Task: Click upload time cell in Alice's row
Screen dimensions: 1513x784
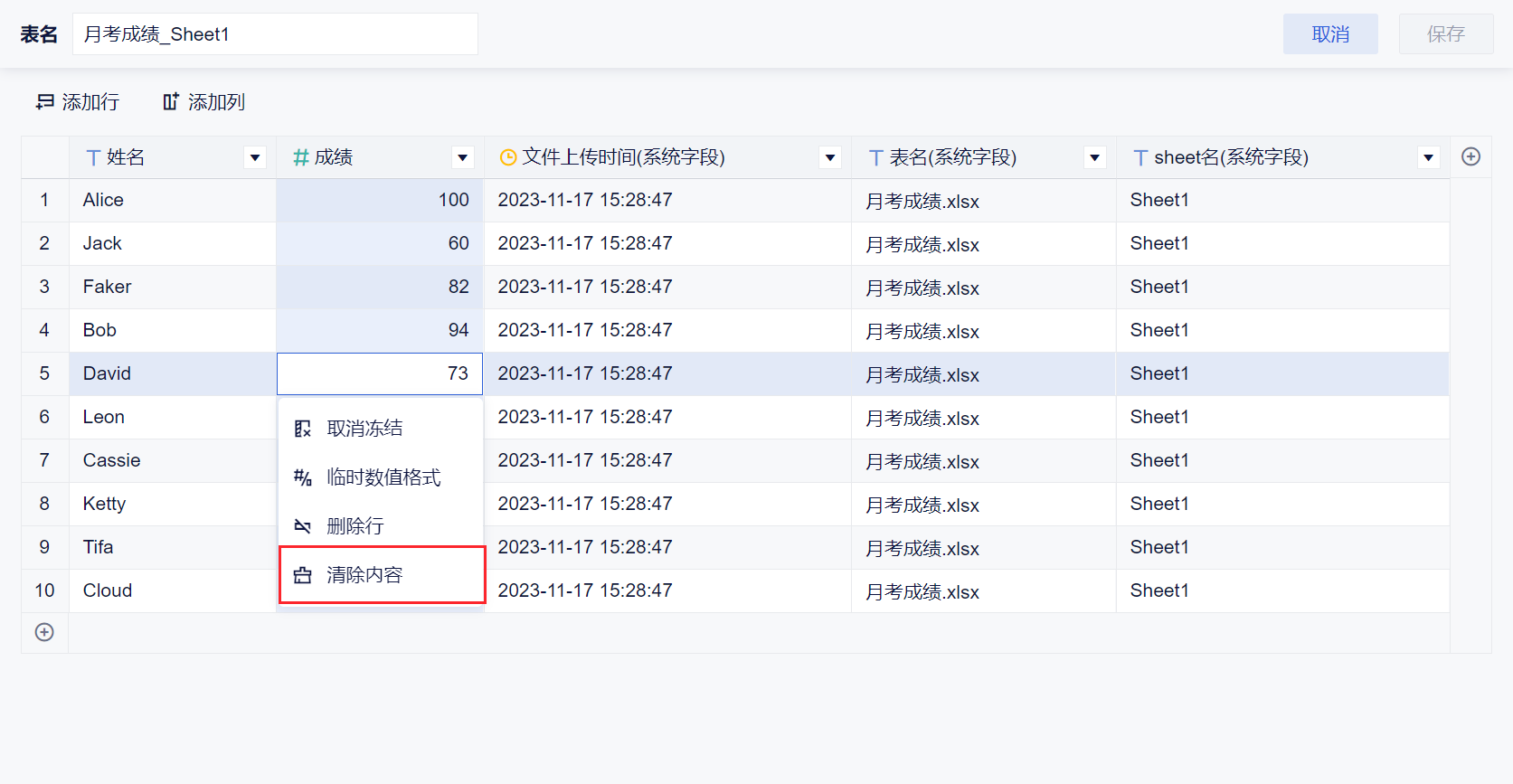Action: 667,200
